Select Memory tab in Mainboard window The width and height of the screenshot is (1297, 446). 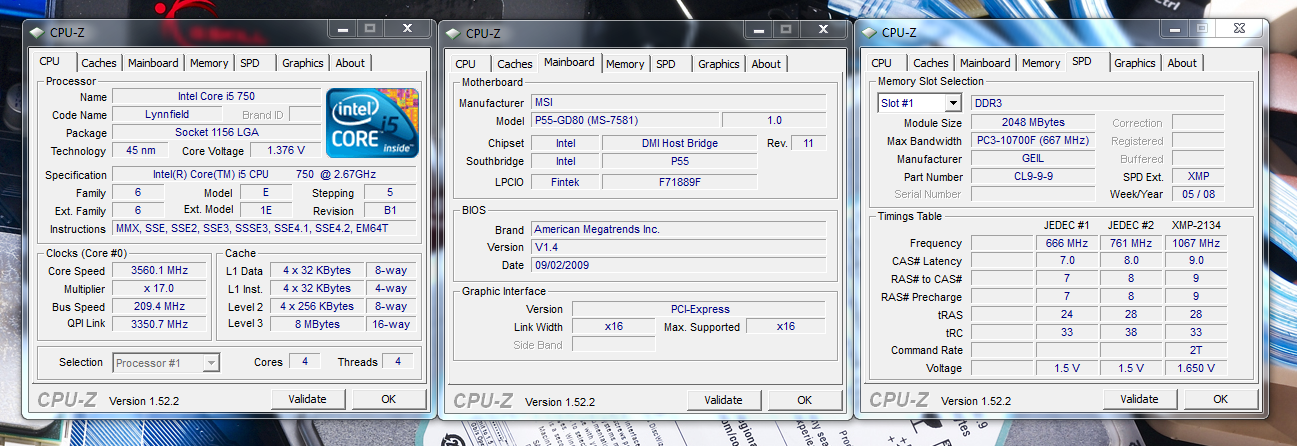(625, 64)
